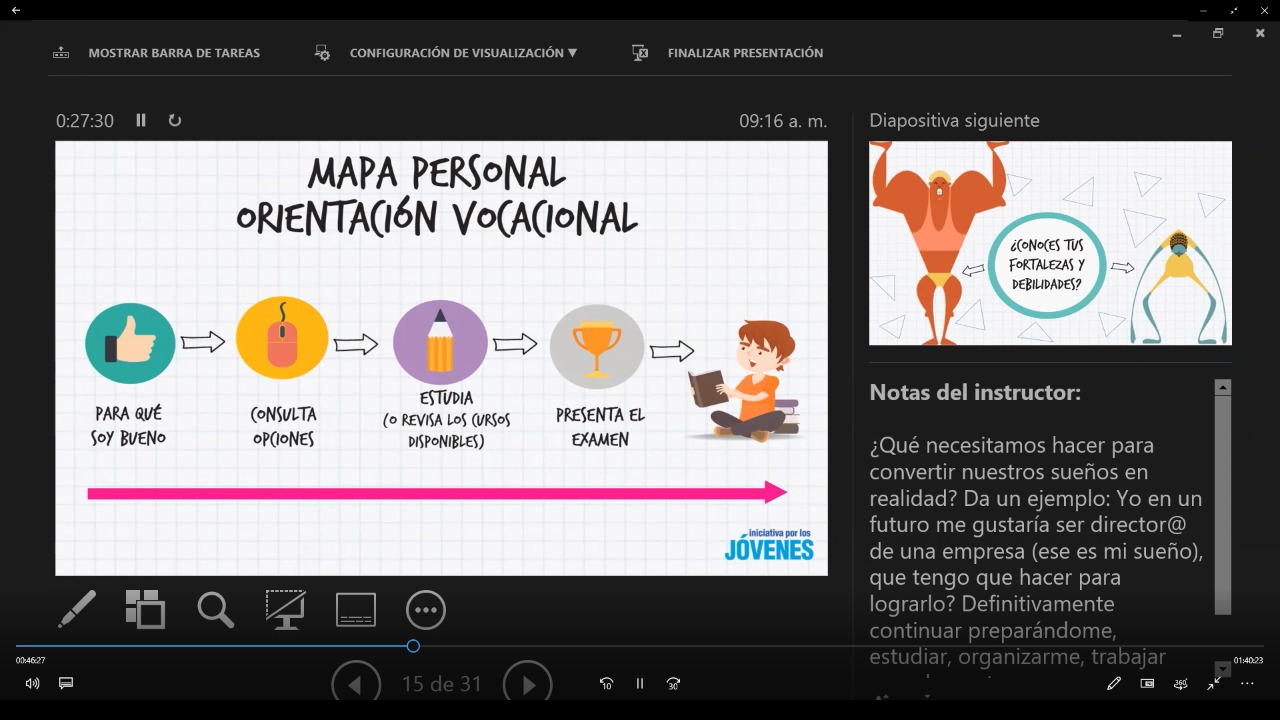Open the see all slides grid view
This screenshot has height=720, width=1280.
pyautogui.click(x=145, y=609)
